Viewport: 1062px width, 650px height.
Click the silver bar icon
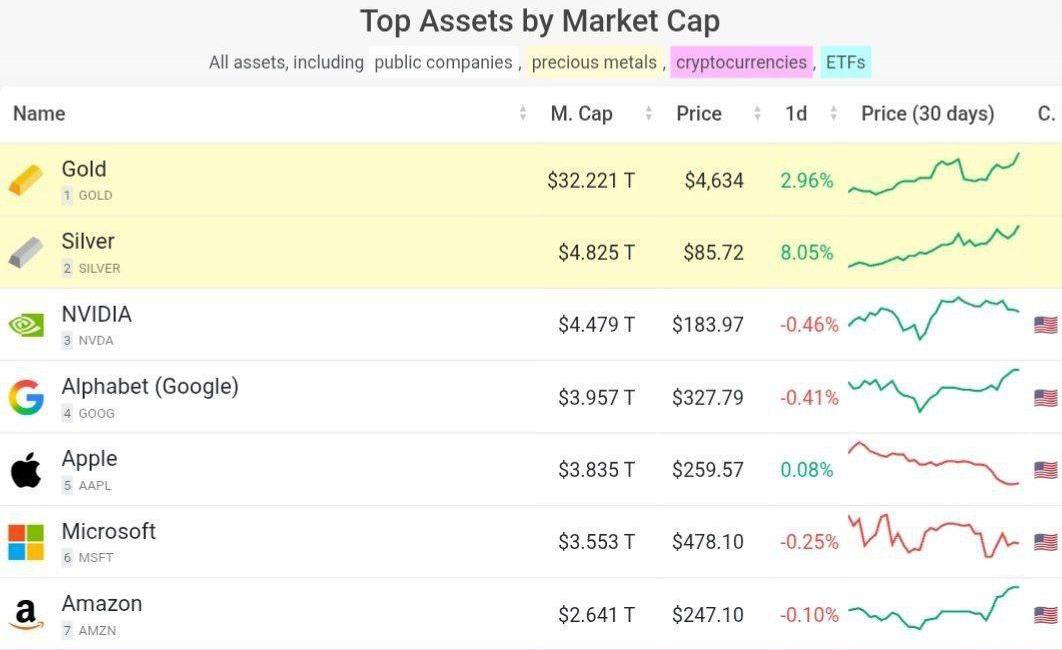click(x=27, y=253)
